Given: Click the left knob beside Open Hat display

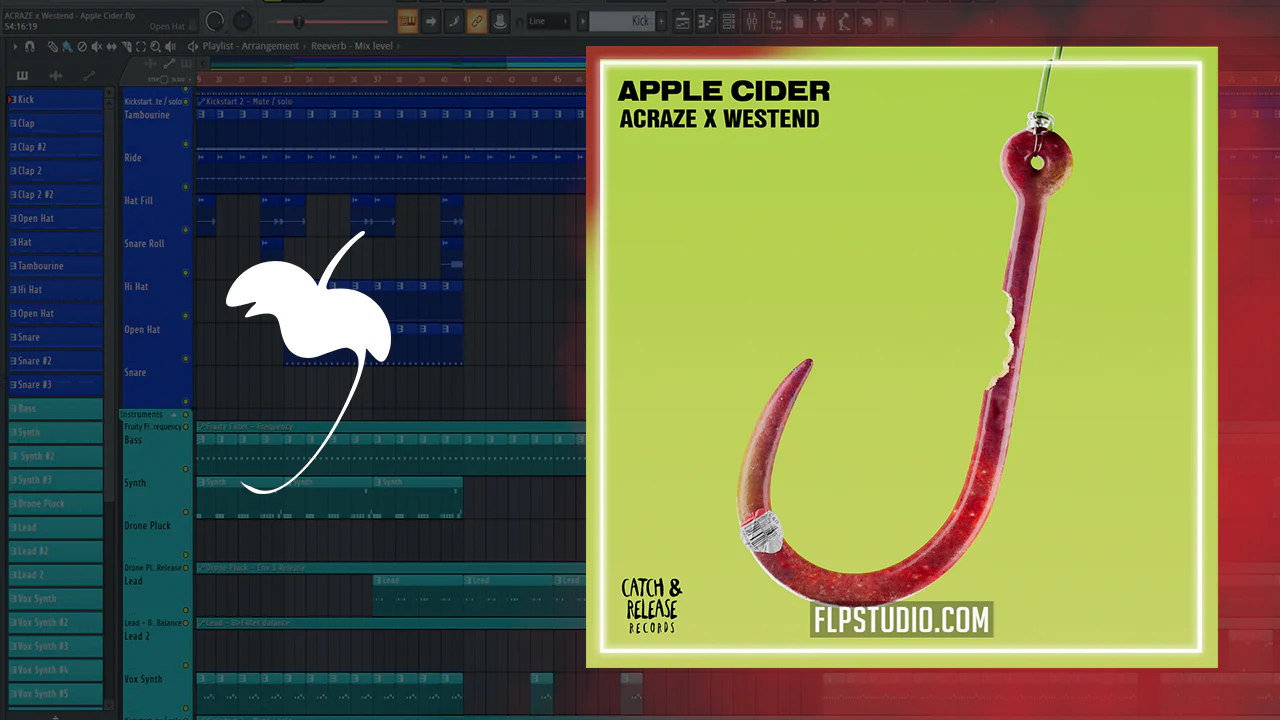Looking at the screenshot, I should pos(215,21).
